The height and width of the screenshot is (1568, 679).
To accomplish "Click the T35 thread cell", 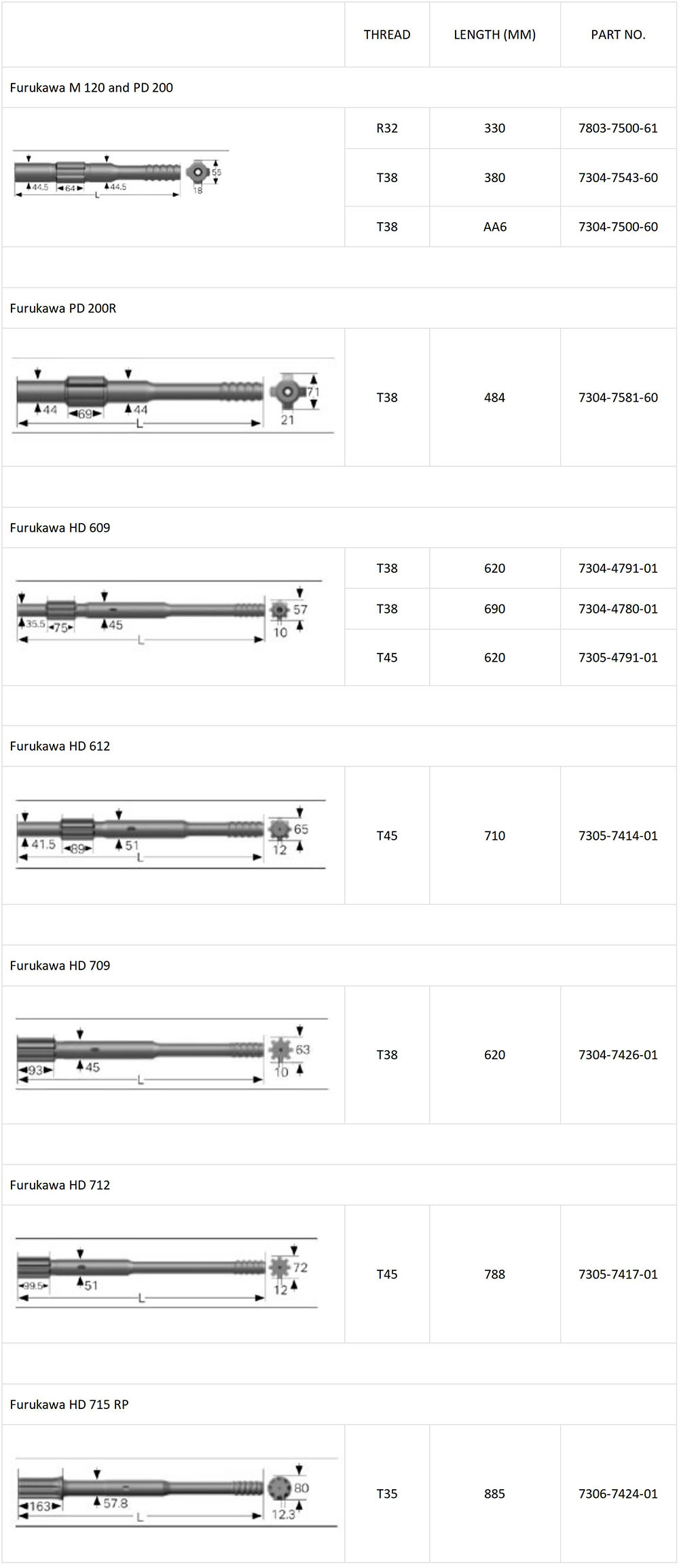I will pyautogui.click(x=387, y=1493).
